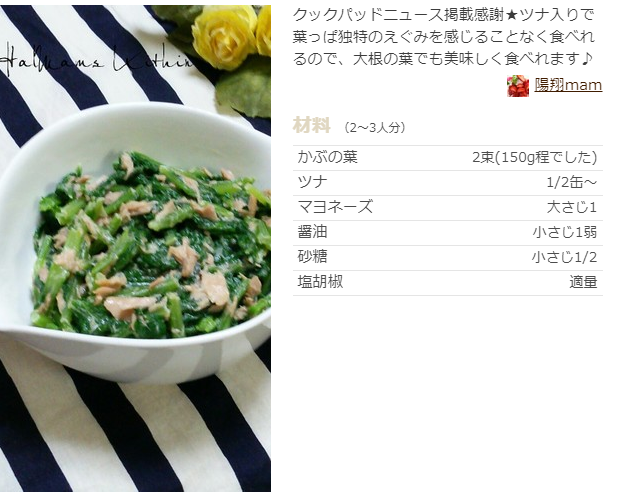
Task: Click the 材料 ingredients heading
Action: (312, 126)
